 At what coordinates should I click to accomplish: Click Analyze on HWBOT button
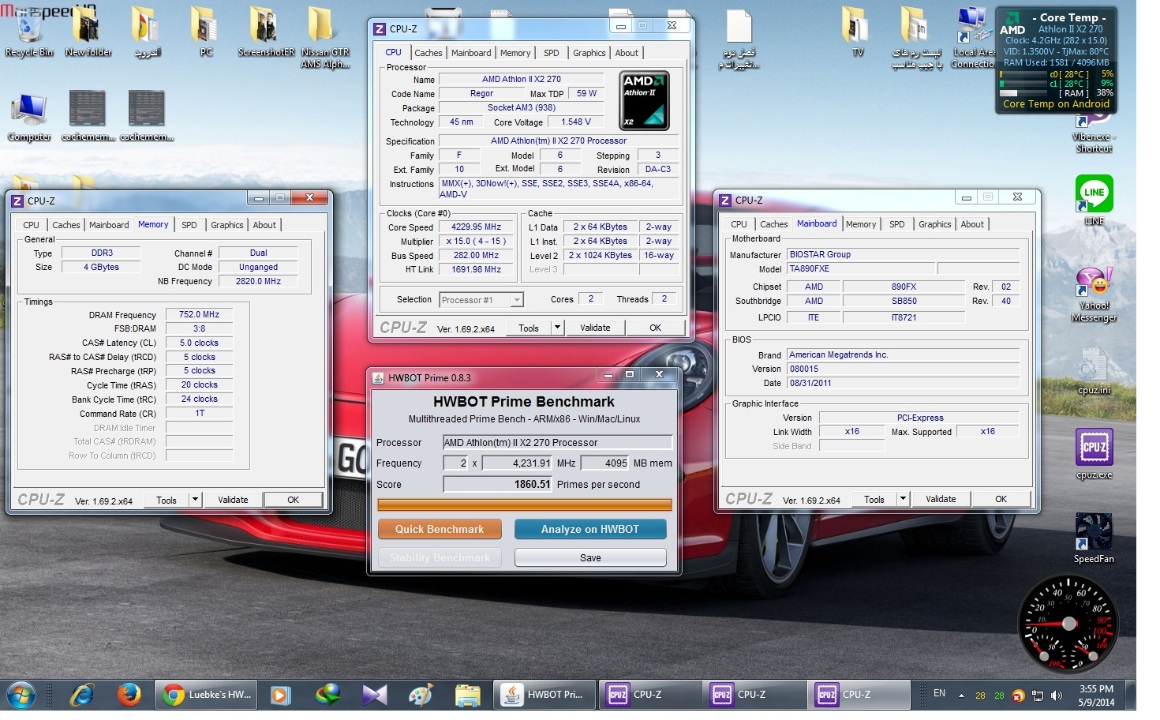click(x=590, y=529)
